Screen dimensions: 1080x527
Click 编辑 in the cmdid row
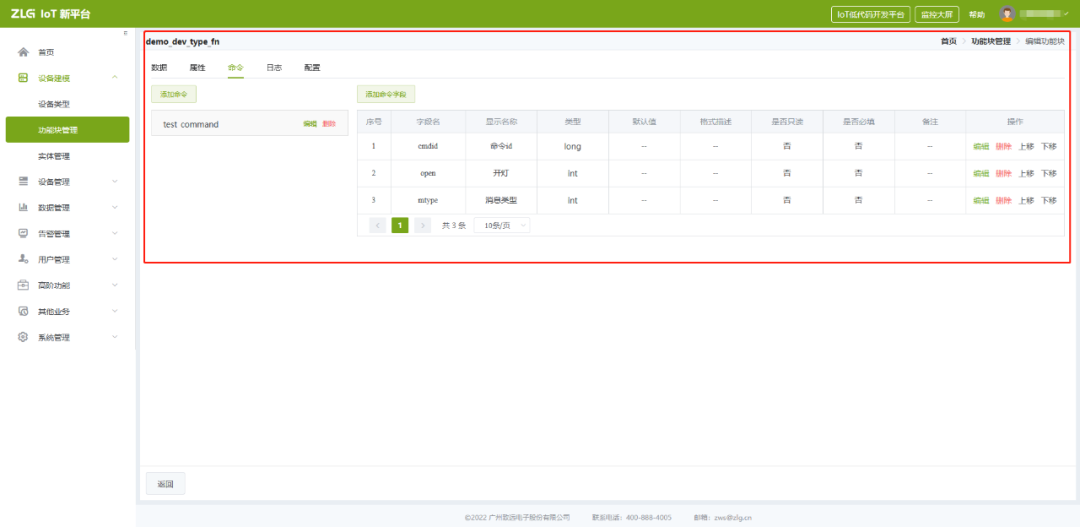[x=981, y=146]
